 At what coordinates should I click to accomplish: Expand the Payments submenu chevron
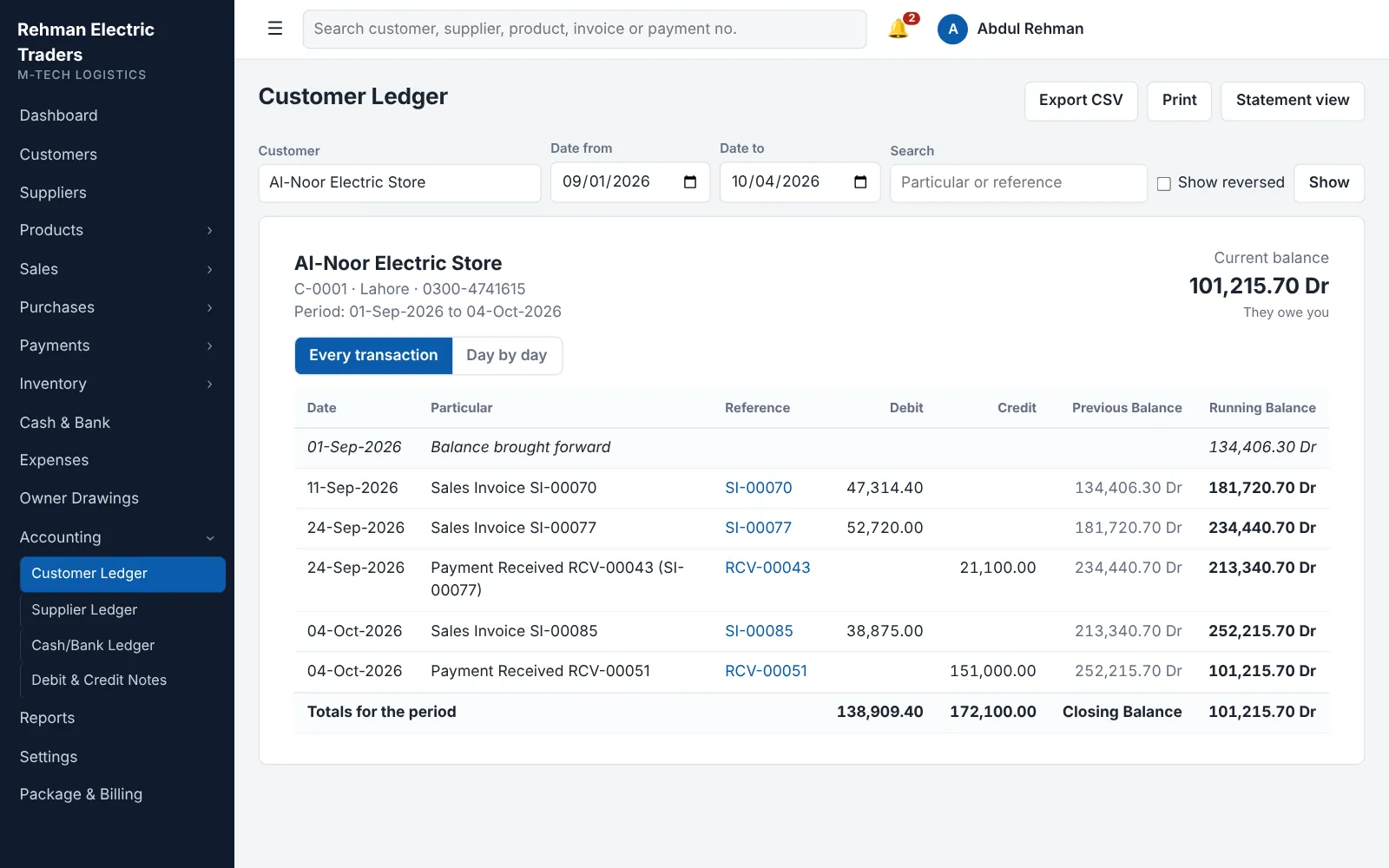coord(209,346)
